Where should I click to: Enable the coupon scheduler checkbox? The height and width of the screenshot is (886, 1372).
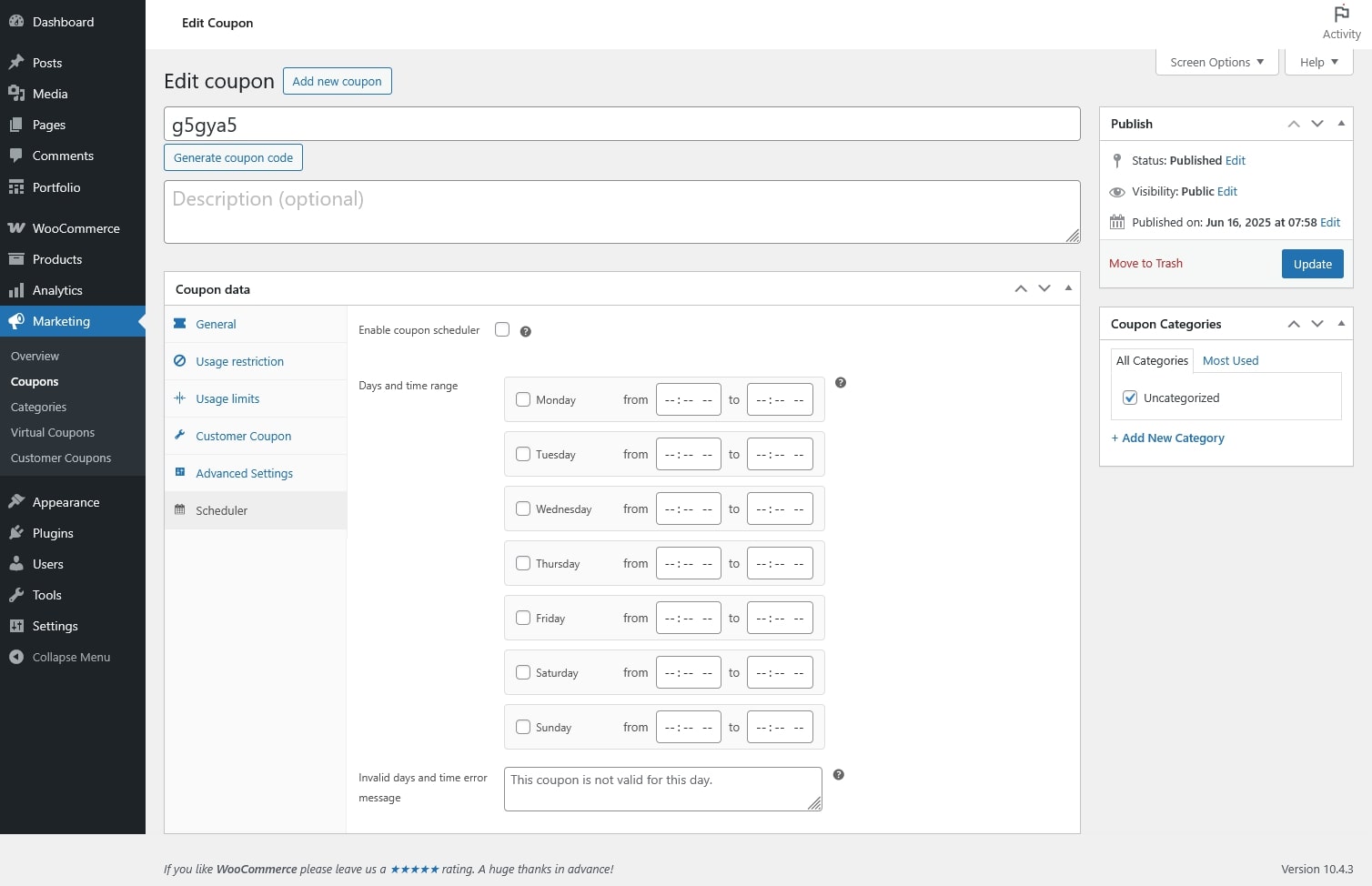pyautogui.click(x=502, y=329)
